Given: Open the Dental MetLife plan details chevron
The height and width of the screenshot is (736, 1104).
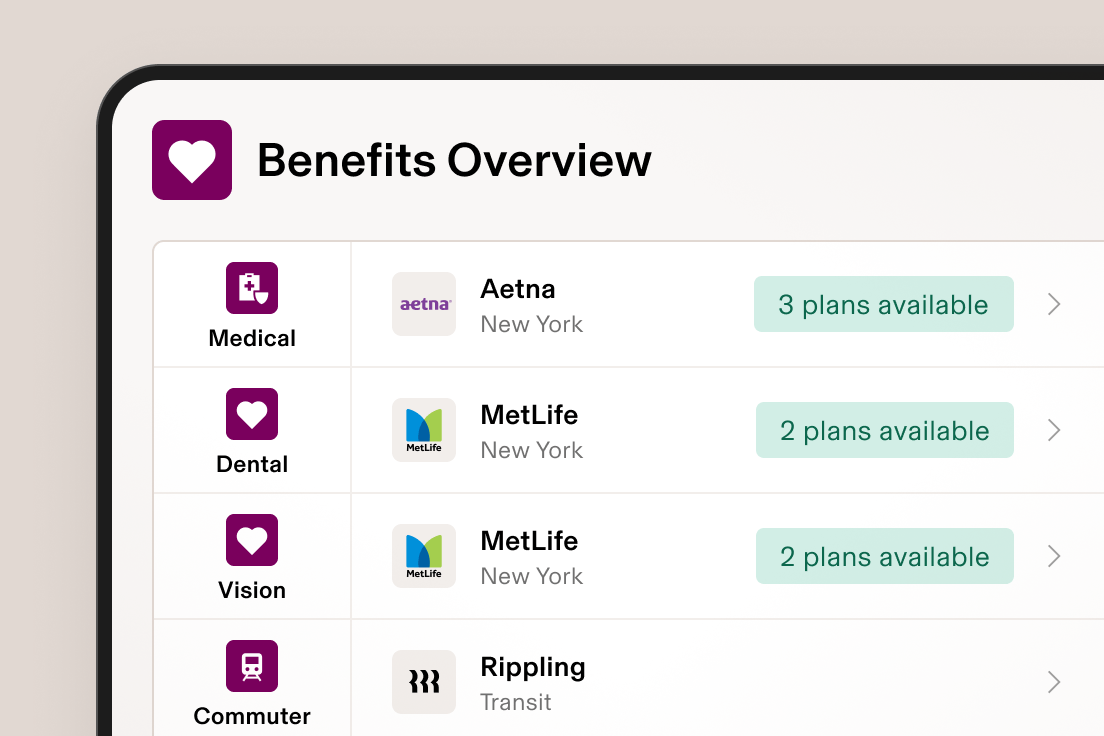Looking at the screenshot, I should coord(1053,430).
